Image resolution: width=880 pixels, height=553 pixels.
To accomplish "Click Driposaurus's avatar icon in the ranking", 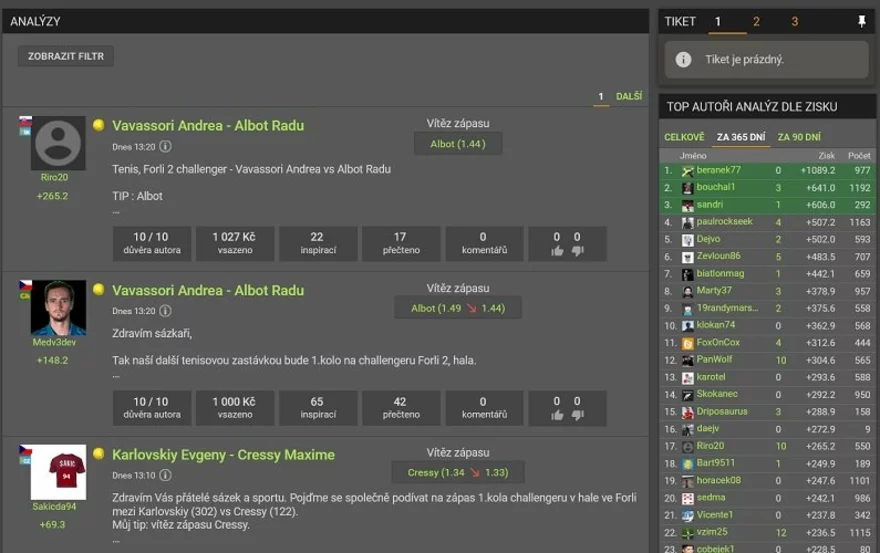I will 688,412.
